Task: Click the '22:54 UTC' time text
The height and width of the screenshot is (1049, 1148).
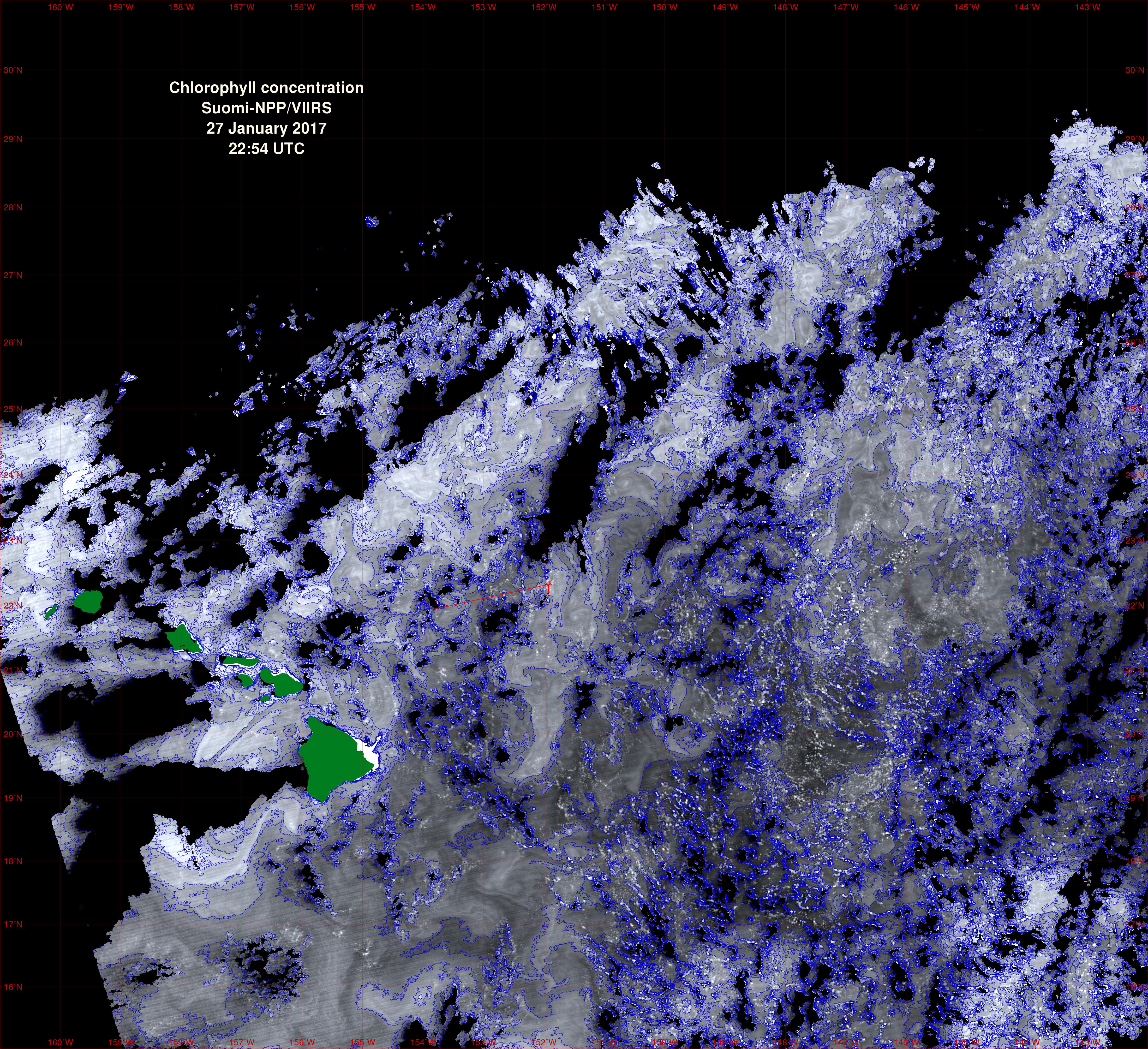Action: tap(266, 149)
